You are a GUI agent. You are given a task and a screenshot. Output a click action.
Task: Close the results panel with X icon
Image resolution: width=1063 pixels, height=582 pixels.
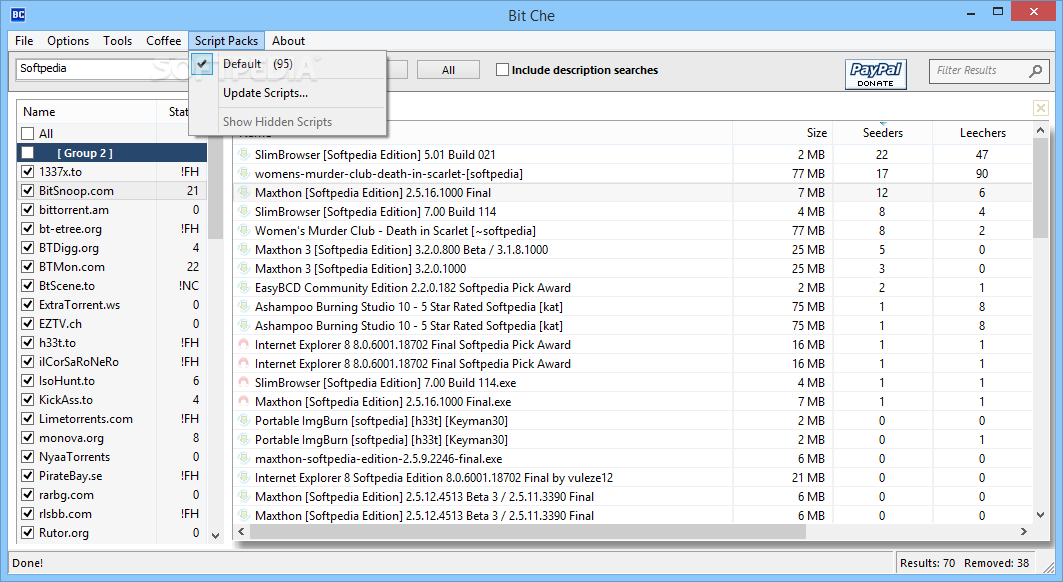(1041, 108)
